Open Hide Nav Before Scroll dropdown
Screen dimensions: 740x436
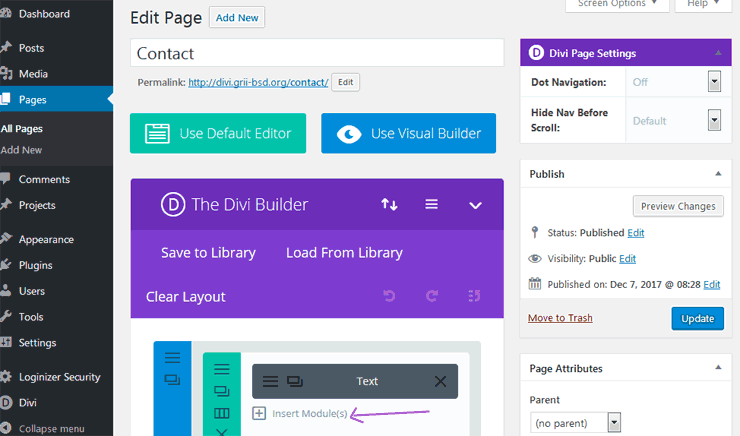coord(714,120)
